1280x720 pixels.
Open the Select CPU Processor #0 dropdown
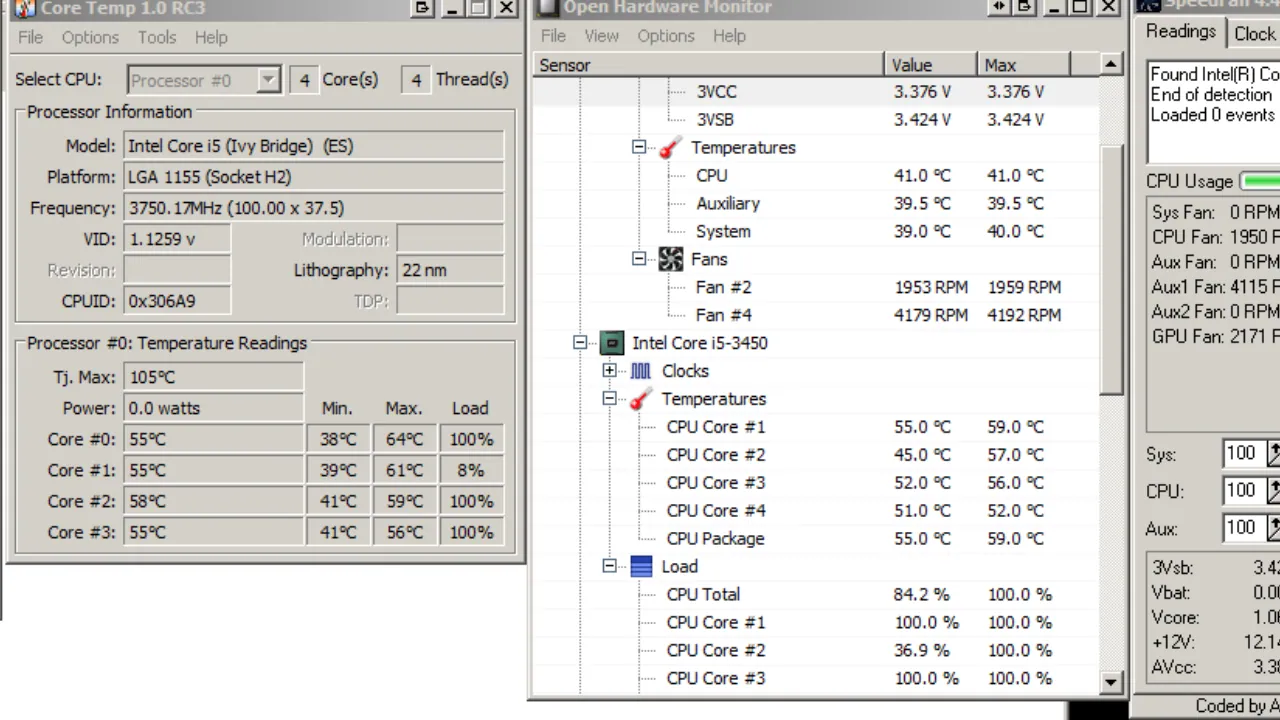(x=204, y=80)
